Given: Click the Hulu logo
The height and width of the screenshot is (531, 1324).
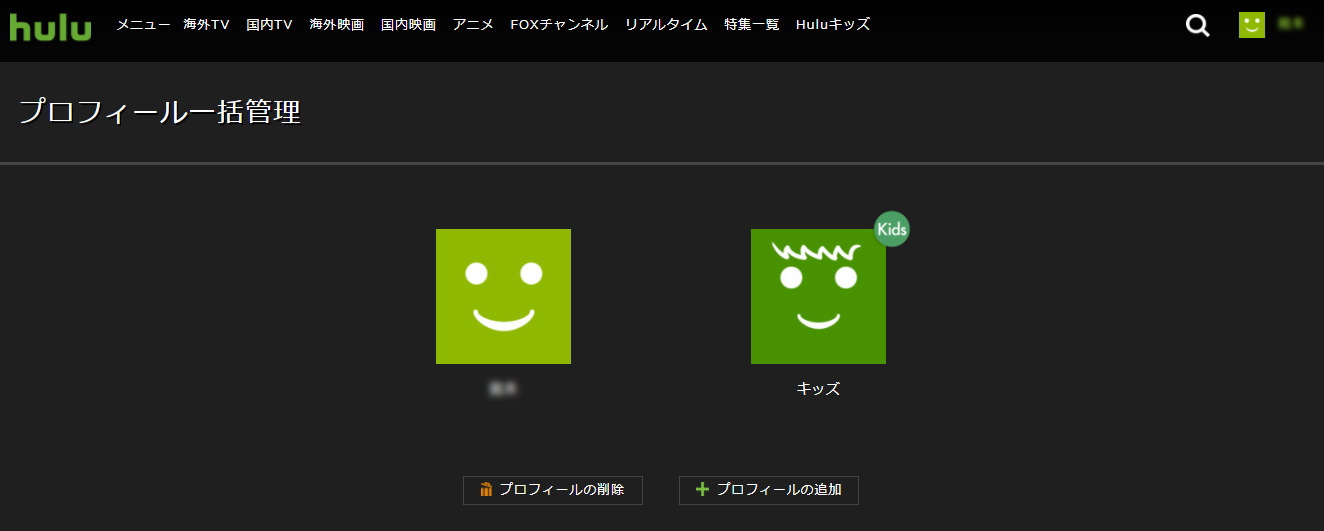Looking at the screenshot, I should tap(50, 25).
